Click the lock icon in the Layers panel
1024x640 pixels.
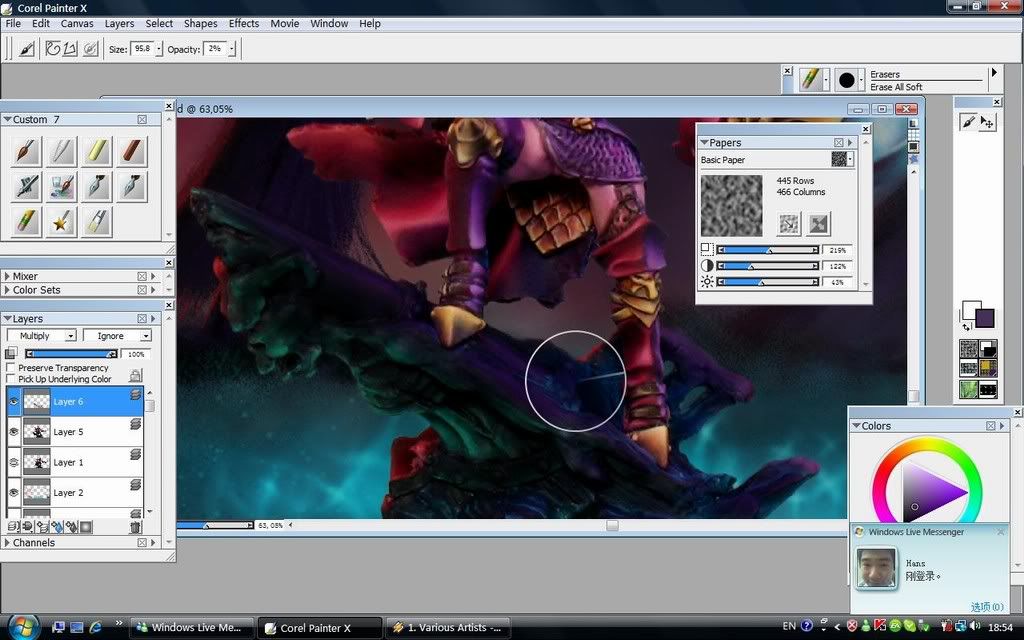pyautogui.click(x=135, y=375)
